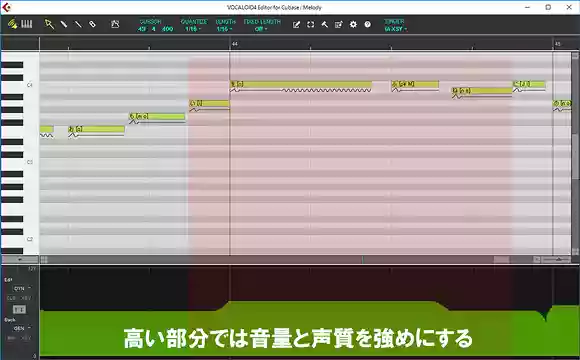
Task: Open the QUANTIZE 1/16 dropdown
Action: pyautogui.click(x=193, y=29)
